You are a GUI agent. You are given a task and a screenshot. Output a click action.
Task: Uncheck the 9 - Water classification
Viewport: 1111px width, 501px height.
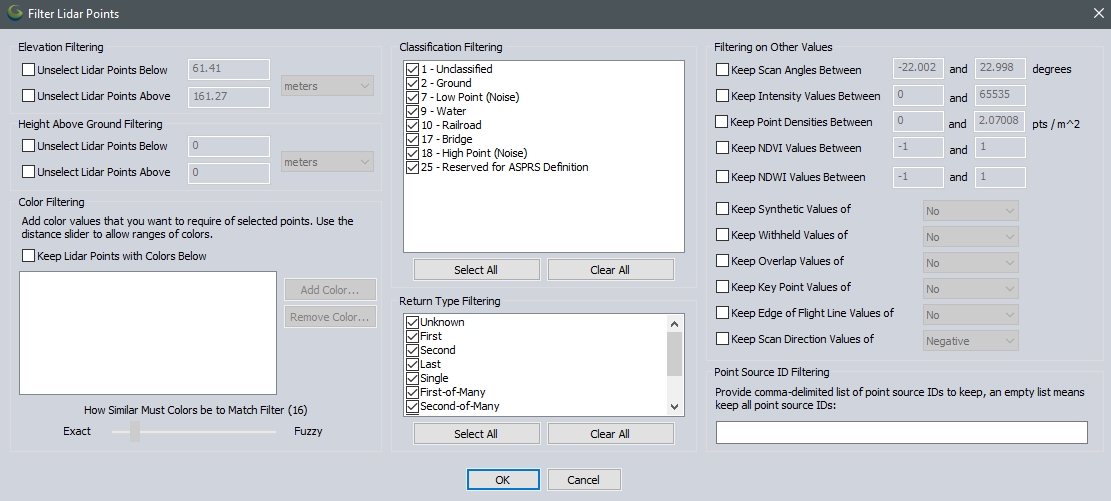(412, 112)
